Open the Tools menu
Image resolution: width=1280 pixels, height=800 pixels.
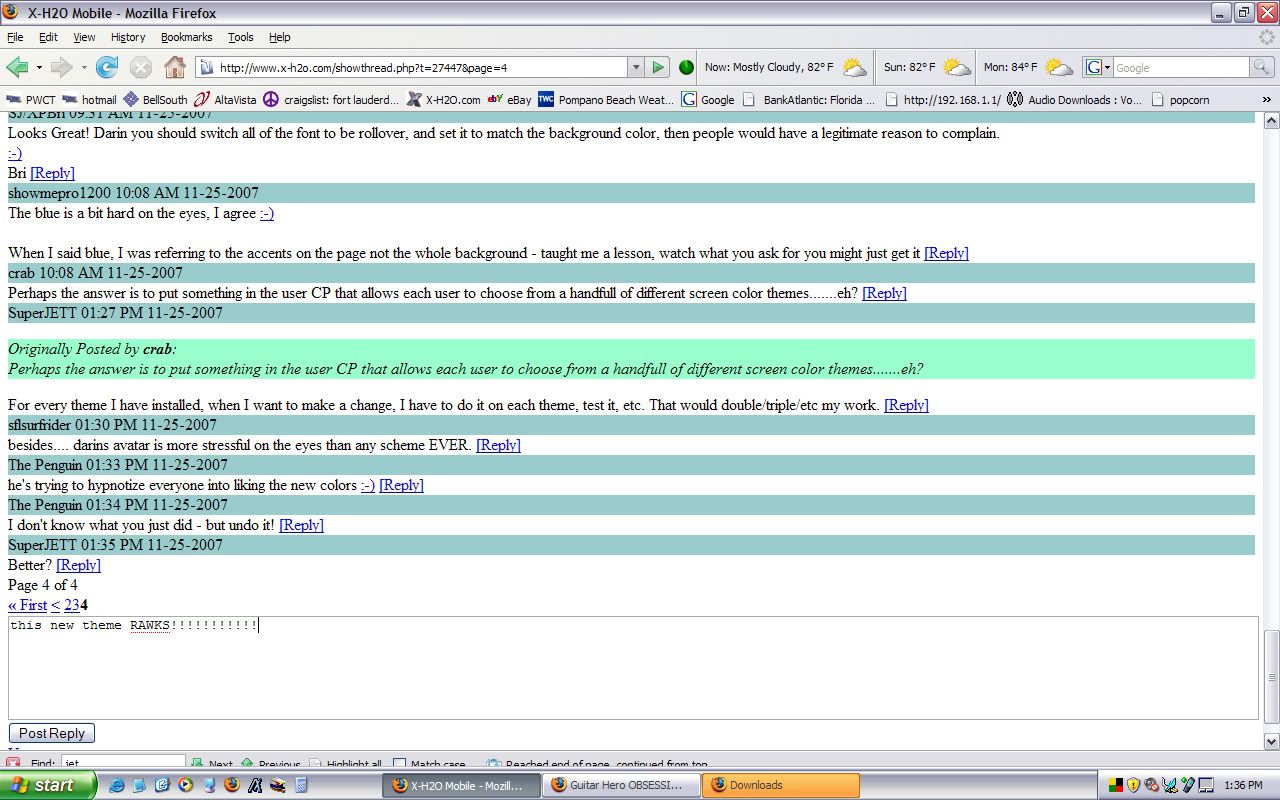coord(241,37)
